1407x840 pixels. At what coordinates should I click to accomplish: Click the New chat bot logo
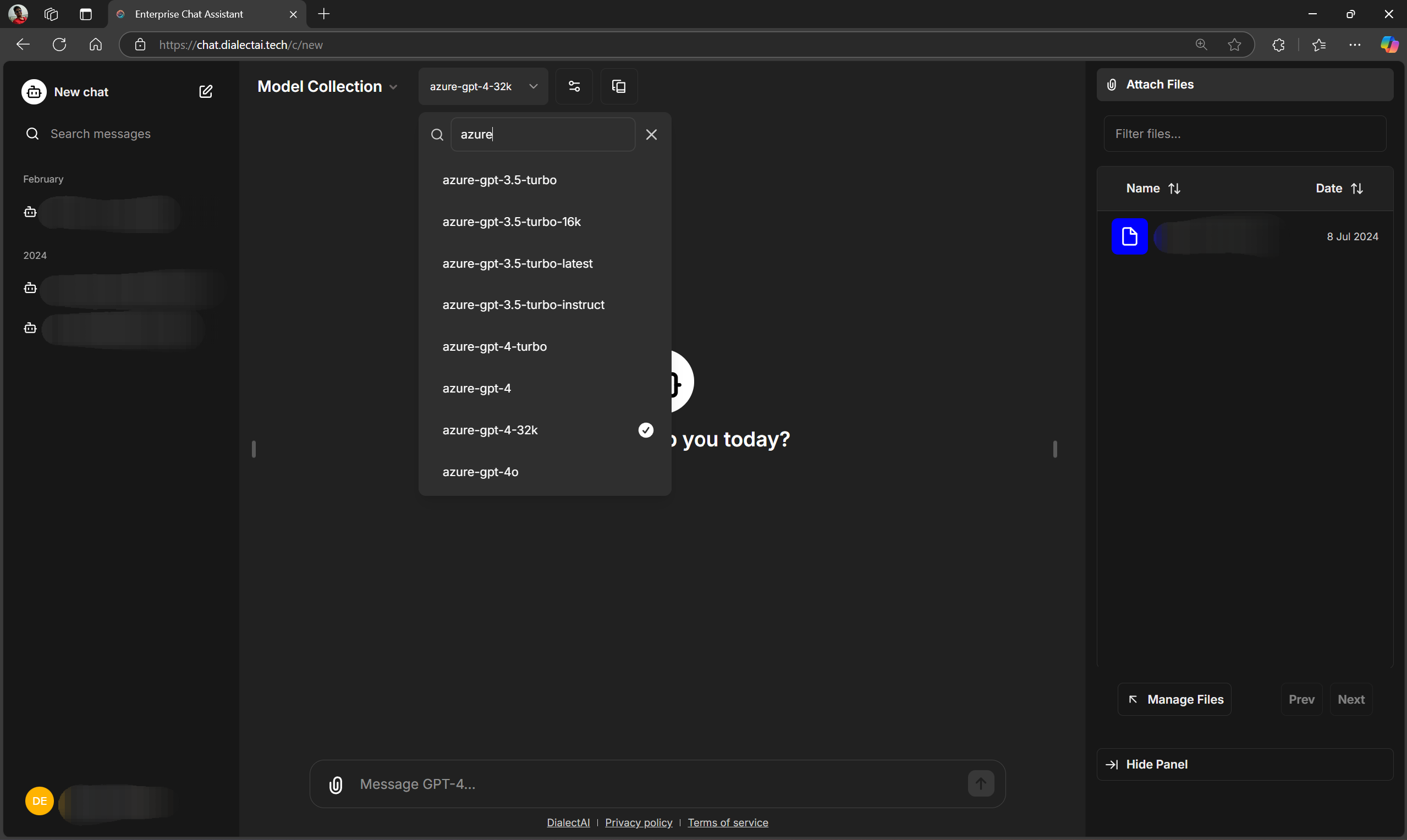34,92
